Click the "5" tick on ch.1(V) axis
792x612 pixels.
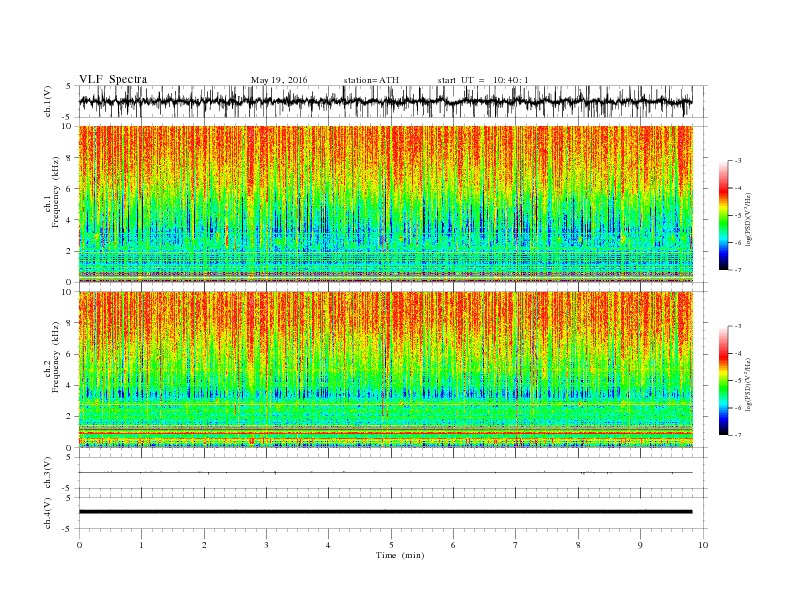click(69, 86)
